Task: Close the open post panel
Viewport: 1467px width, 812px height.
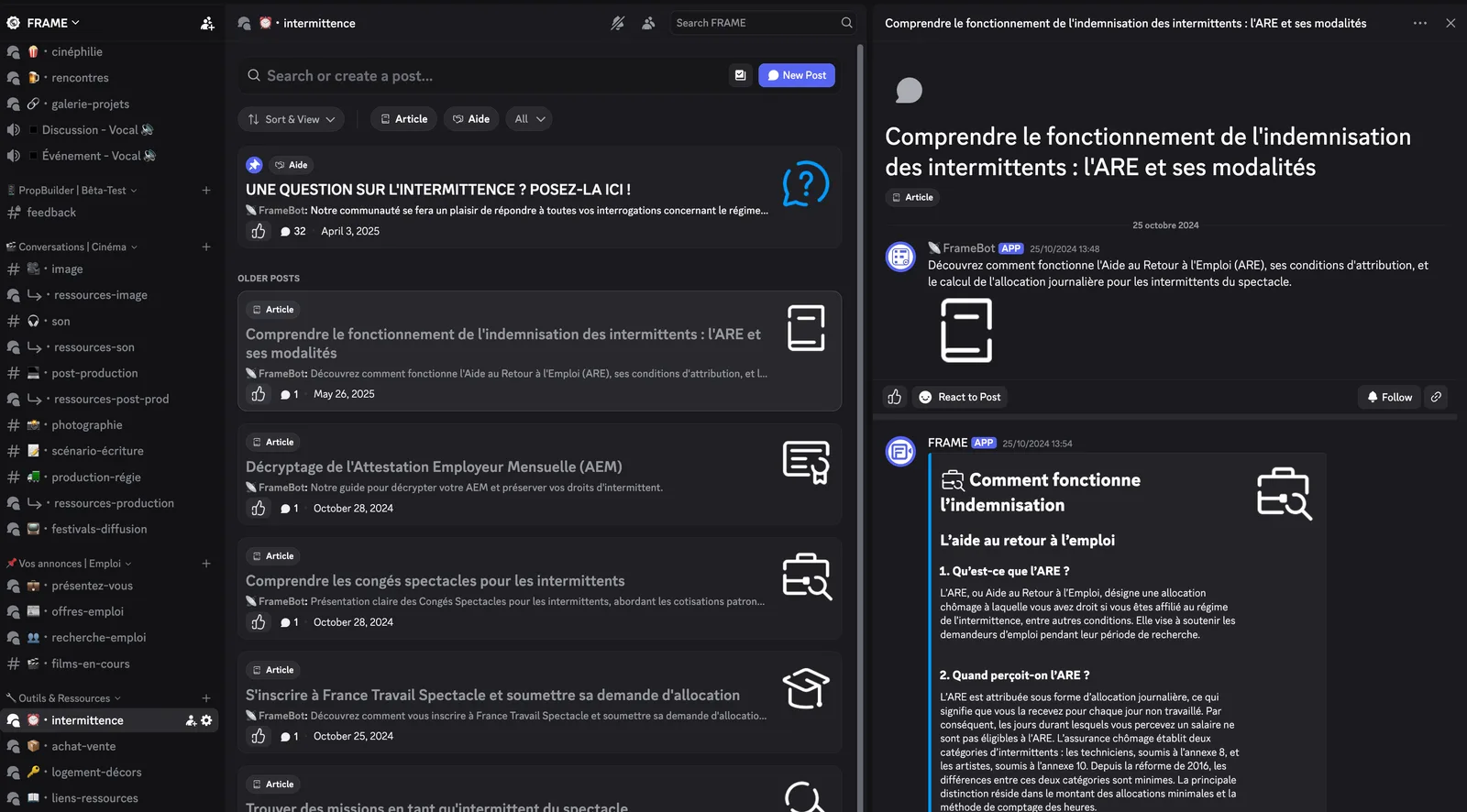Action: pyautogui.click(x=1450, y=23)
